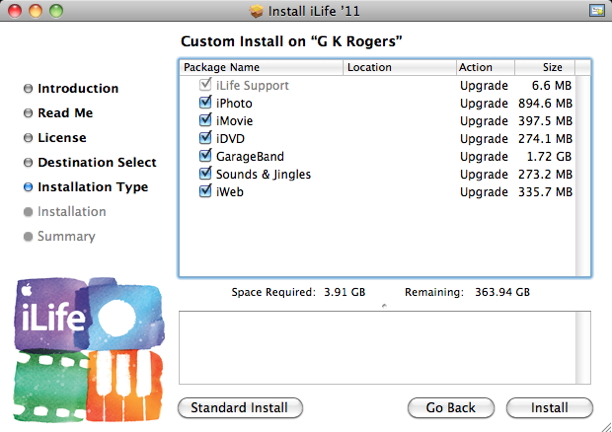612x432 pixels.
Task: Select the Introduction step in sidebar
Action: tap(78, 89)
